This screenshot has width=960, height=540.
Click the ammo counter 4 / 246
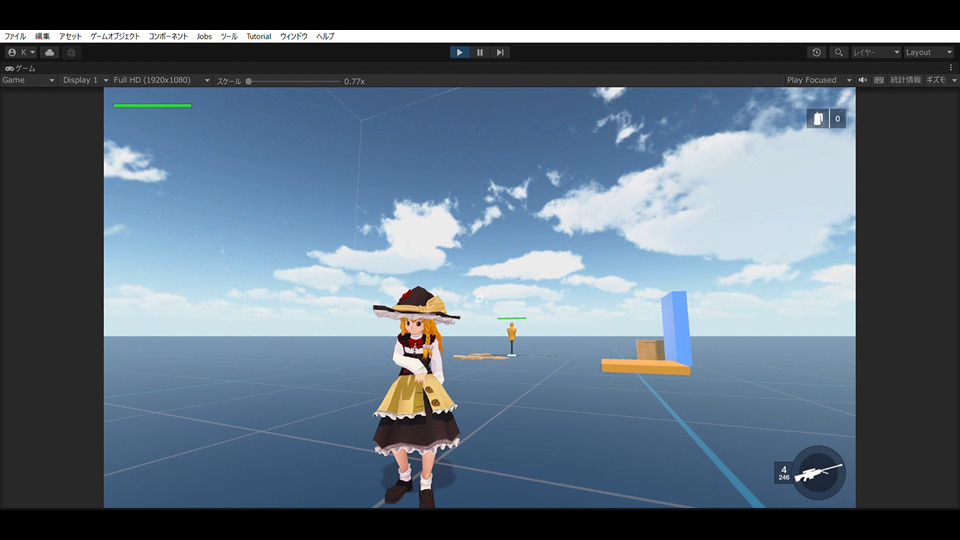tap(784, 473)
